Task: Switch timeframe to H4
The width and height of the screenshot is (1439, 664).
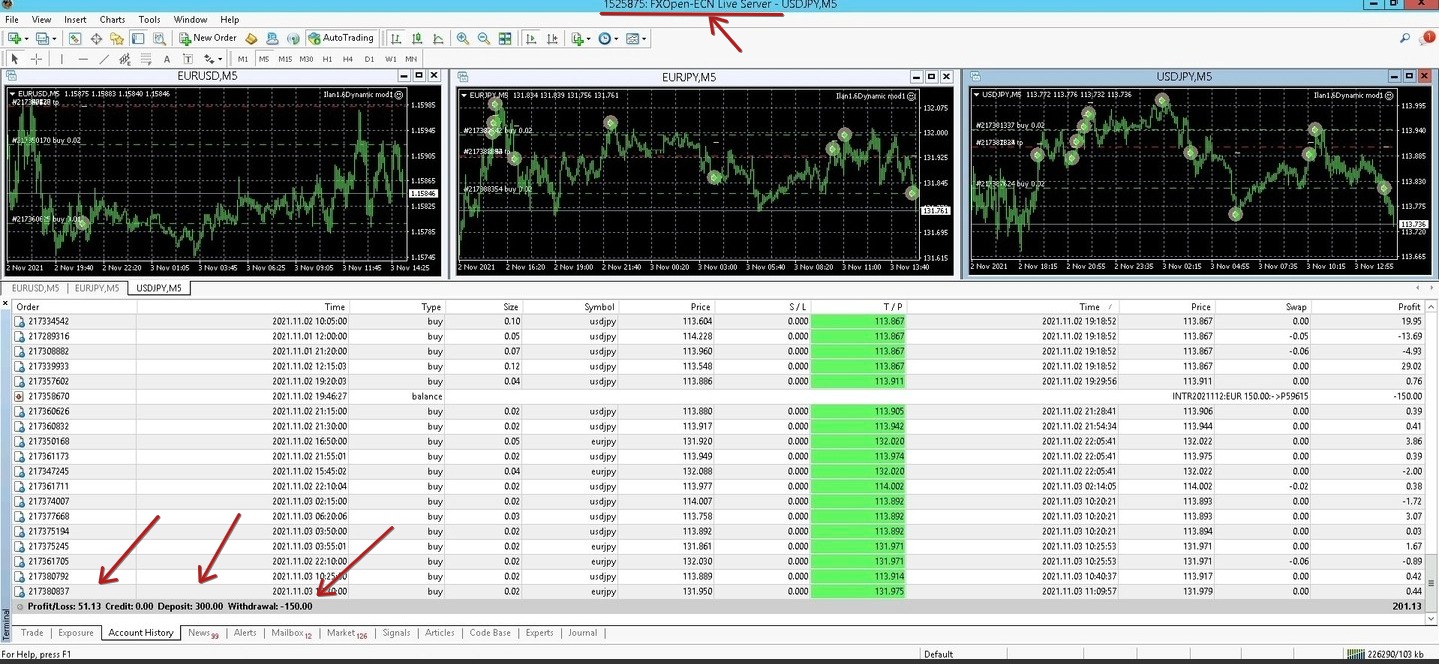Action: [348, 59]
